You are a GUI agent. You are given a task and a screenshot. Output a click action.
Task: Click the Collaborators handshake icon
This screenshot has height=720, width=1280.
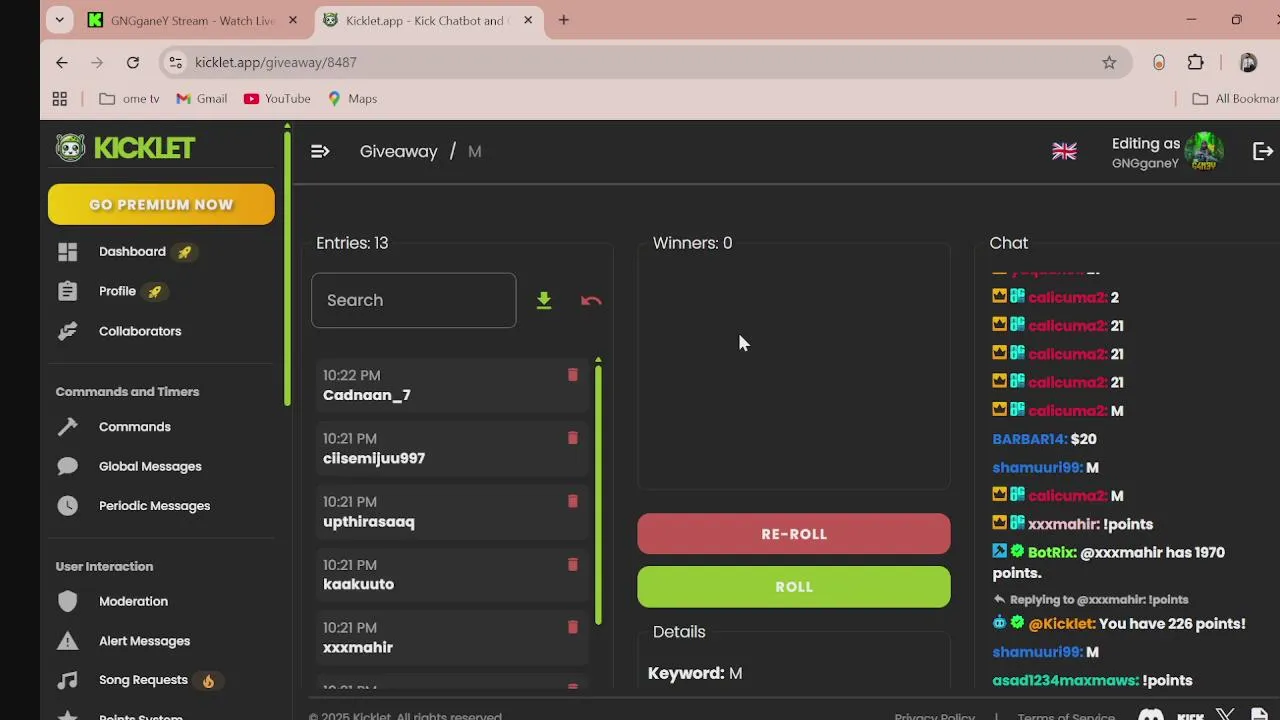67,331
